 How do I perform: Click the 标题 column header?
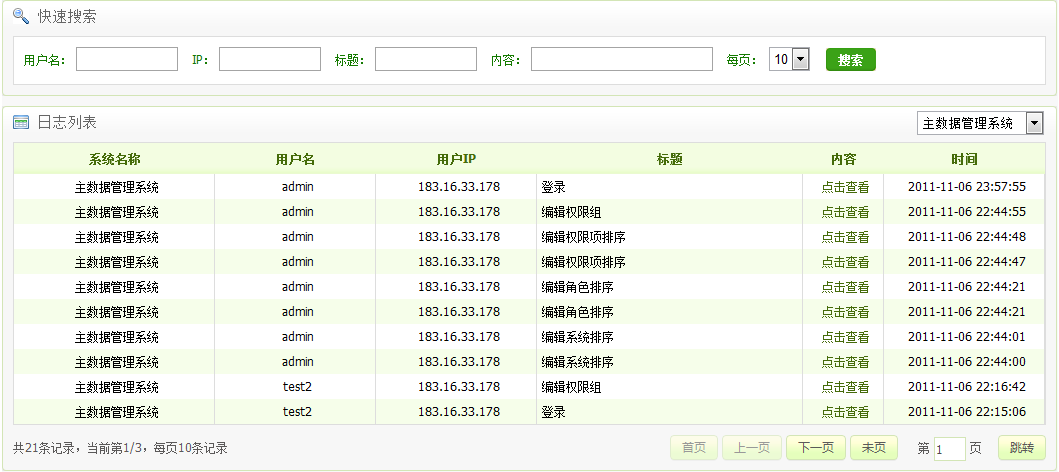point(669,159)
